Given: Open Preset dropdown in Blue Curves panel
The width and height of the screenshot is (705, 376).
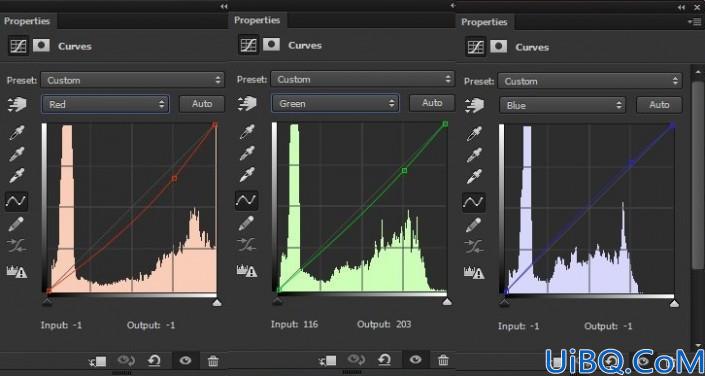Looking at the screenshot, I should [590, 81].
